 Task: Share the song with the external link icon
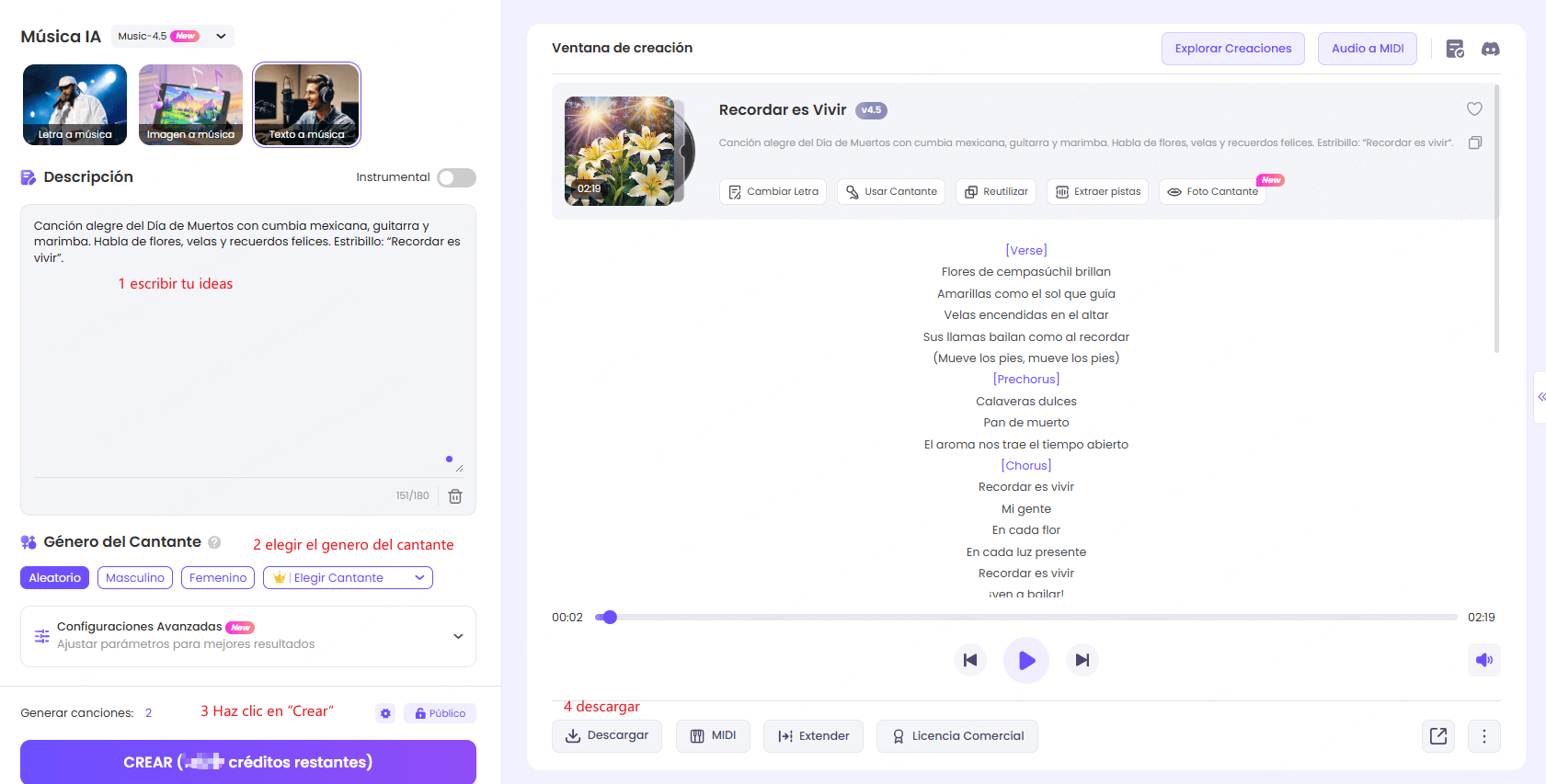click(1438, 736)
